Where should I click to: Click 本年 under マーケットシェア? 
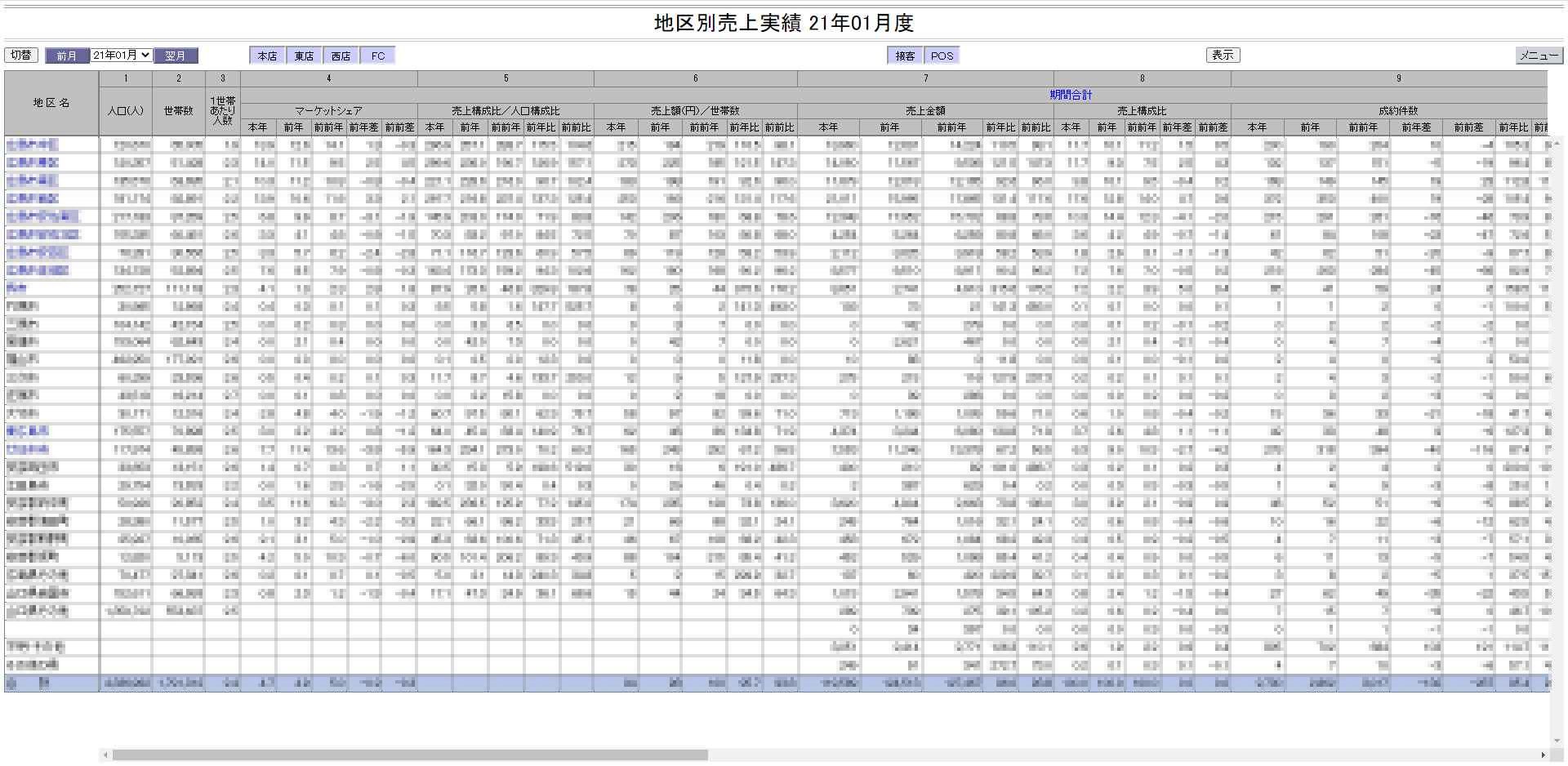pyautogui.click(x=258, y=127)
